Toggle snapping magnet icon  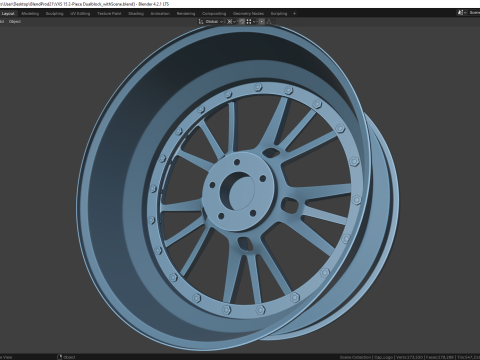point(242,22)
